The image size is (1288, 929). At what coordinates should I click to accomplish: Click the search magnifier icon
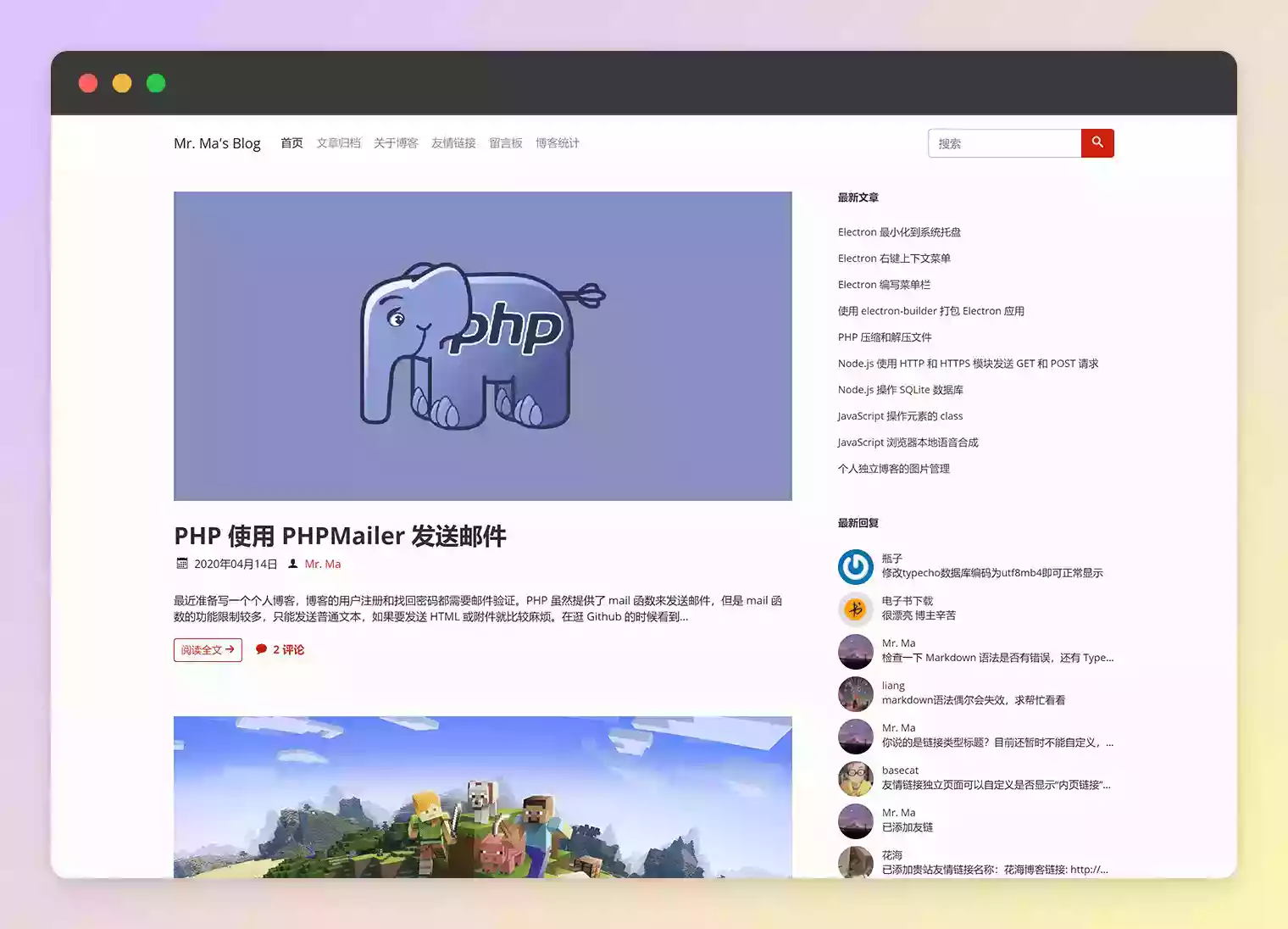(x=1097, y=142)
